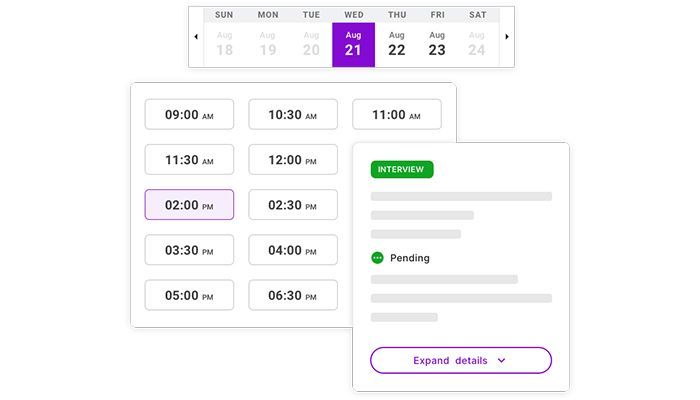
Task: Select the 03:30 PM time slot
Action: 189,250
